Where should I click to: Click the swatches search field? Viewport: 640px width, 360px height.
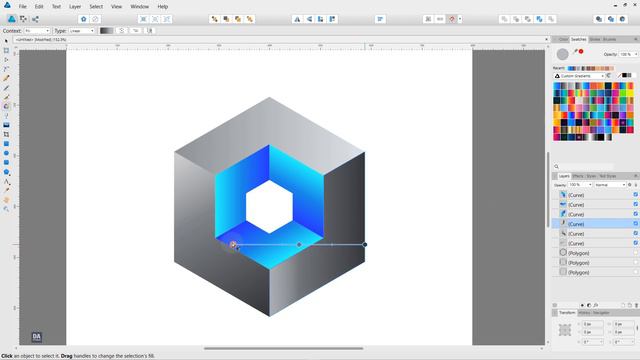pyautogui.click(x=584, y=167)
